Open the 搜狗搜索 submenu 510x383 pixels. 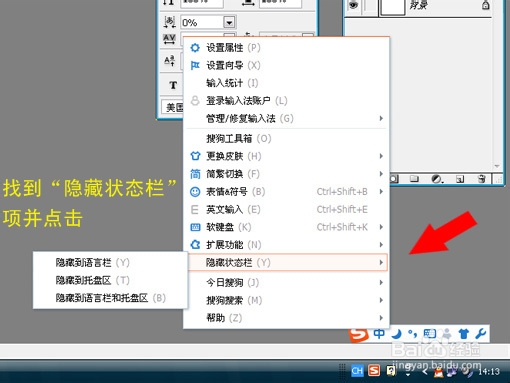[x=287, y=300]
